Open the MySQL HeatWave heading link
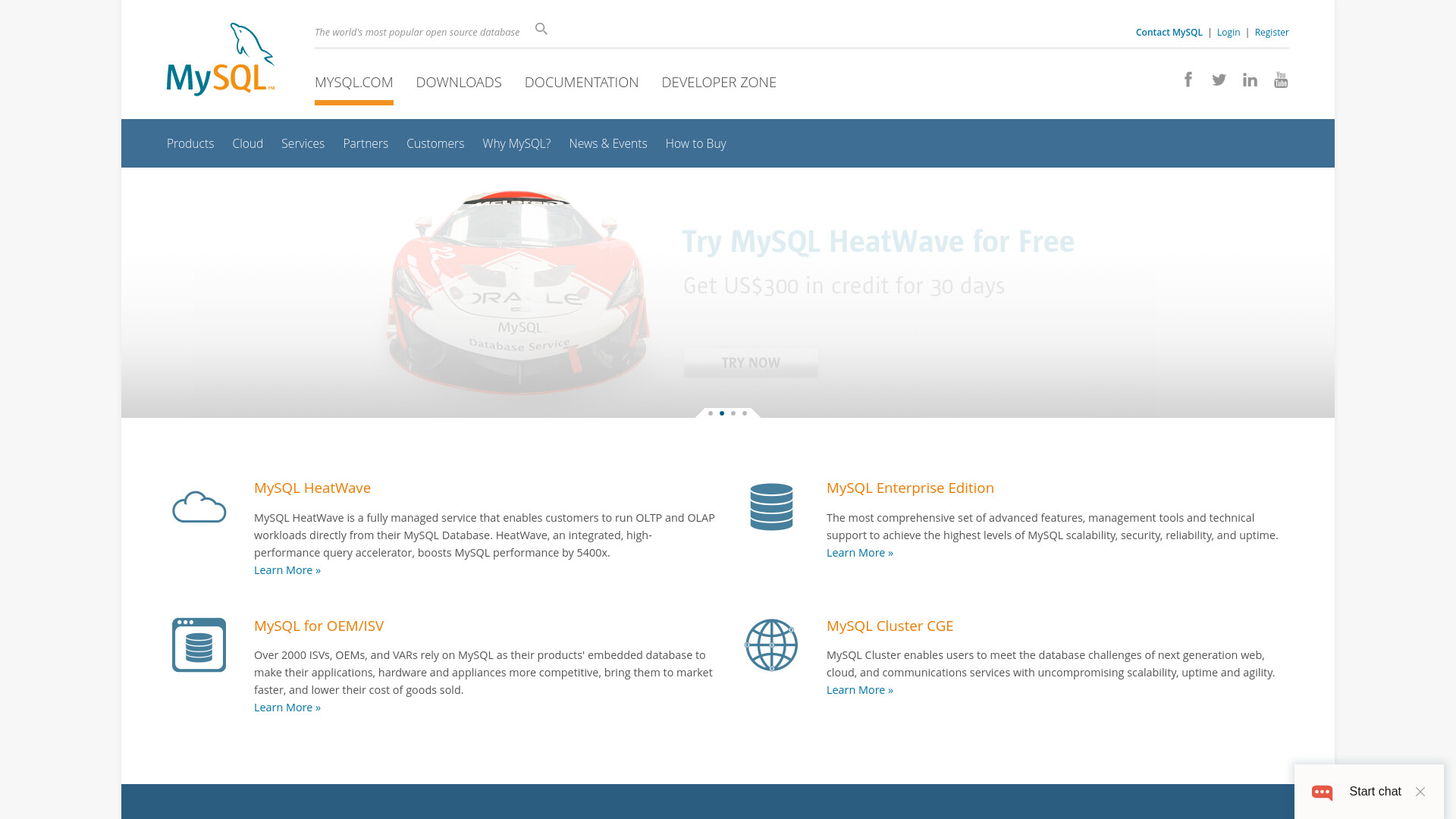This screenshot has height=819, width=1456. pos(312,488)
